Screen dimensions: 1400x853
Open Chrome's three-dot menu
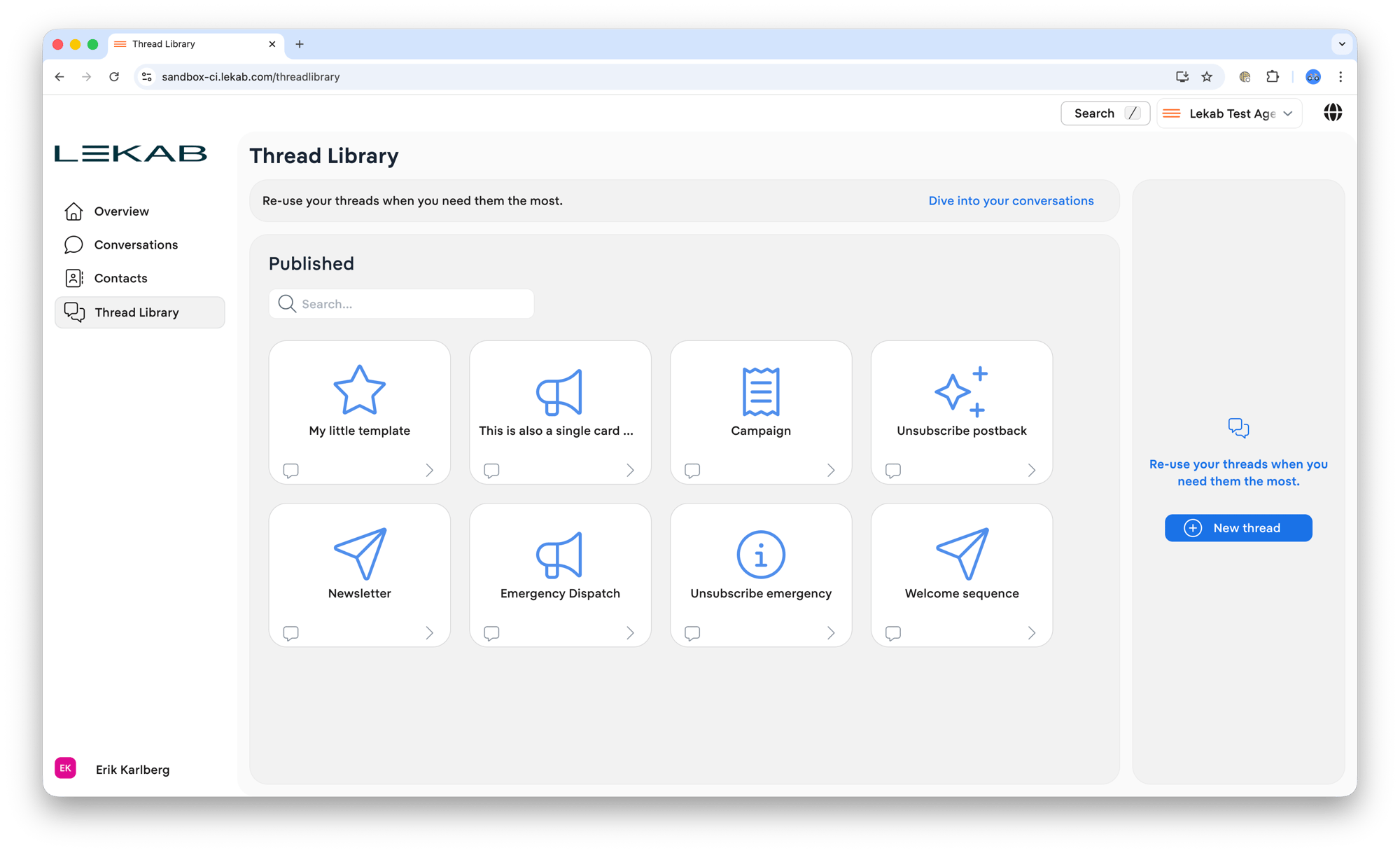[x=1340, y=77]
